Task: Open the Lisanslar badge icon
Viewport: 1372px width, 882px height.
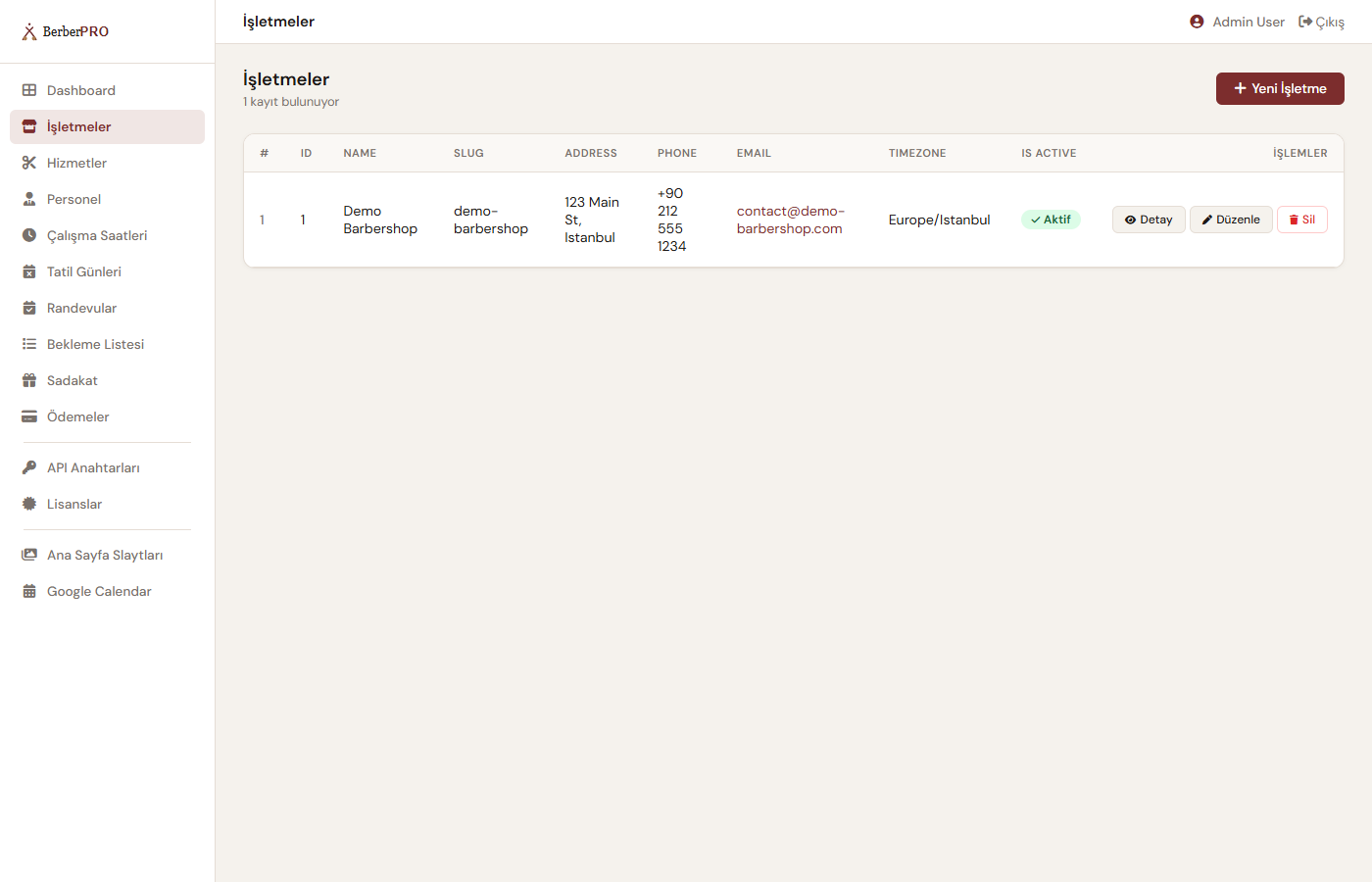Action: (x=29, y=504)
